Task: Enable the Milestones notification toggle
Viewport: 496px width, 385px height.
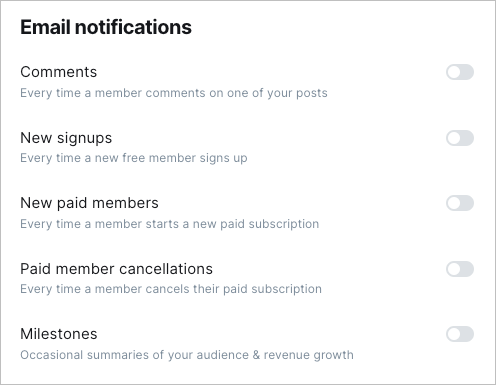Action: (x=460, y=334)
